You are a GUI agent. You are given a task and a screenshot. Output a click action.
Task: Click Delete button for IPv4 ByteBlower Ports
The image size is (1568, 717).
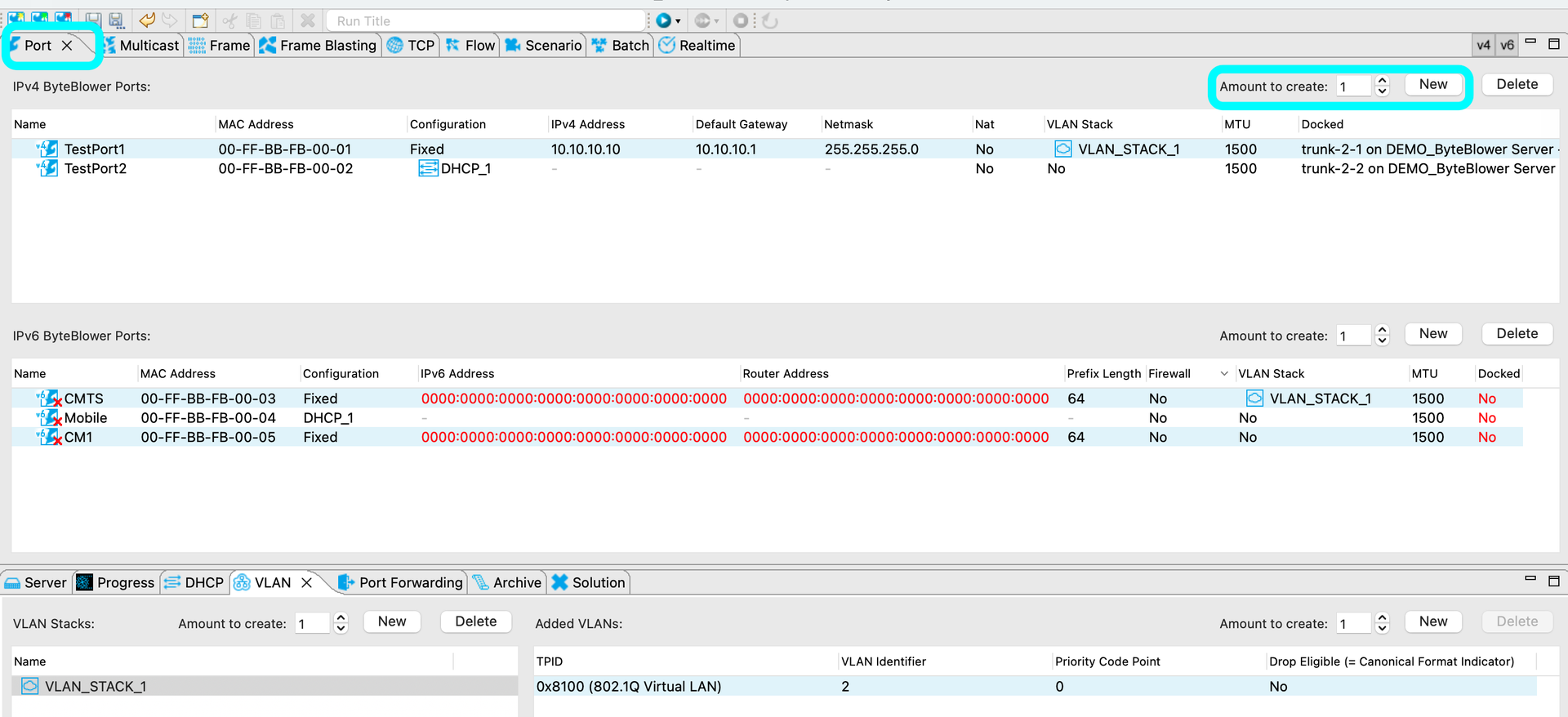coord(1517,85)
